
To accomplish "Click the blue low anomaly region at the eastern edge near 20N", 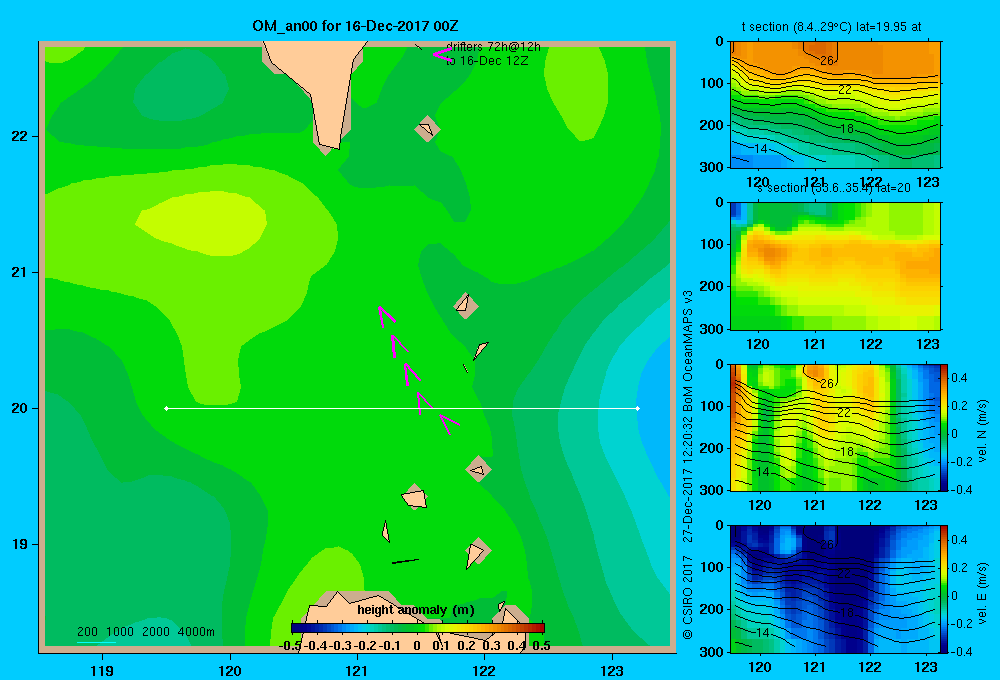I will 656,408.
